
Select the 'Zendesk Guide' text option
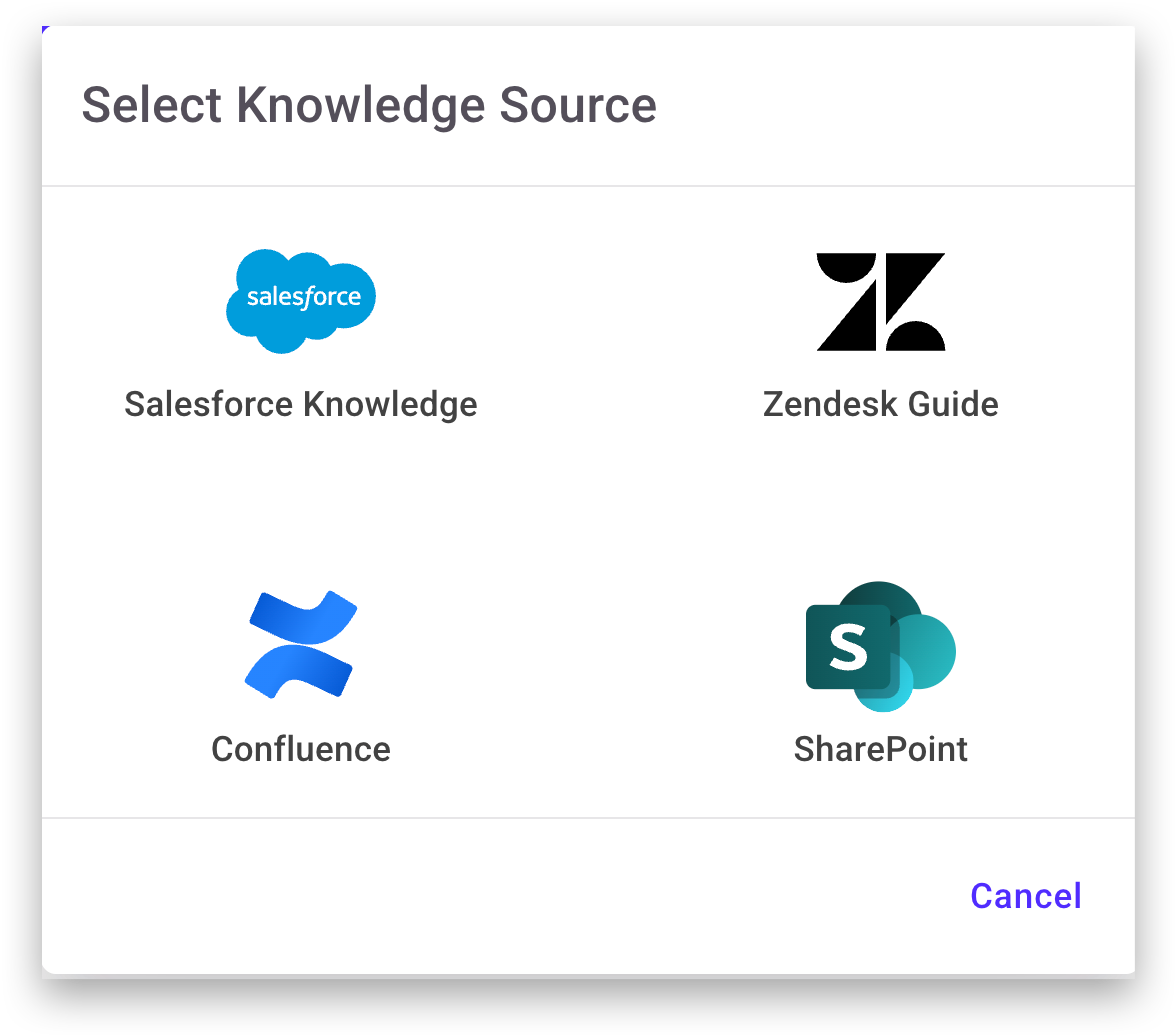880,405
